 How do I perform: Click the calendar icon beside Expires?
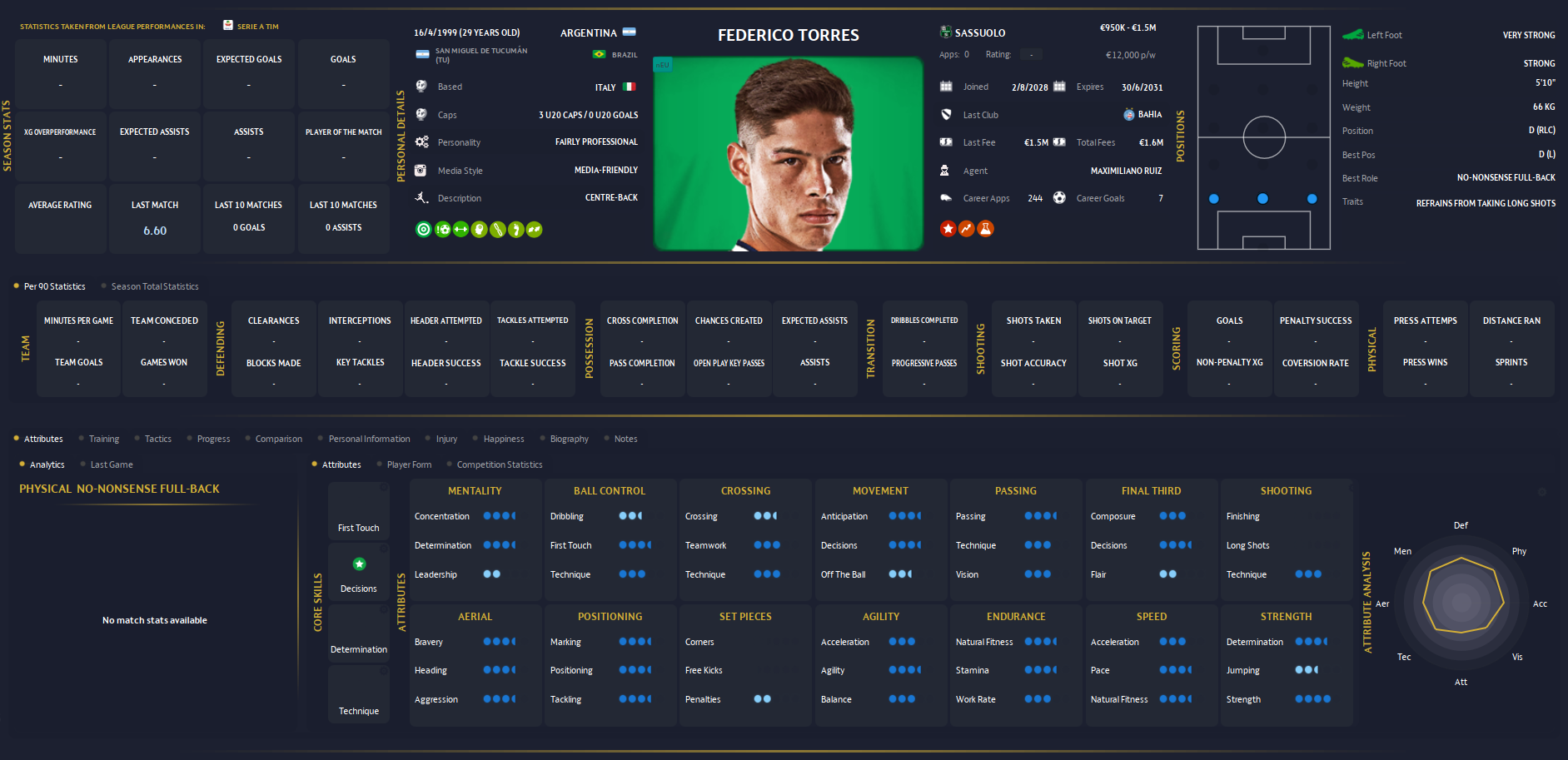click(x=1059, y=87)
